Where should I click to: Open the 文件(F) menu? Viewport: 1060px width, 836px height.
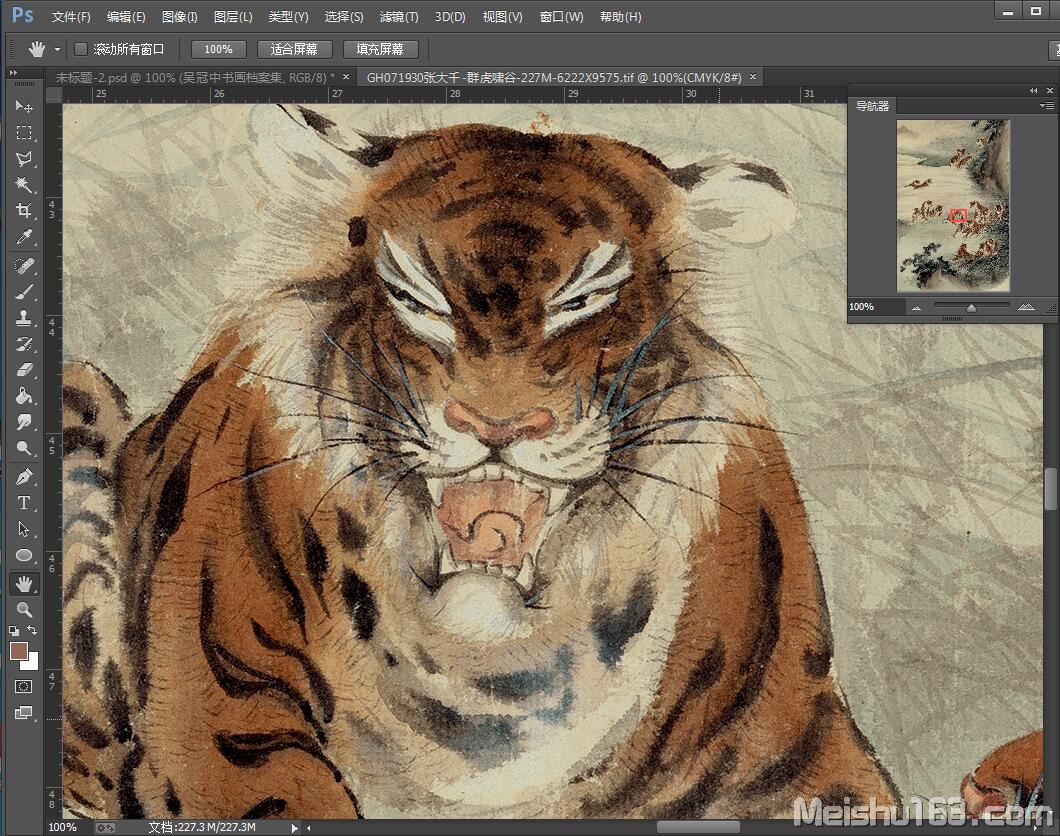(71, 17)
